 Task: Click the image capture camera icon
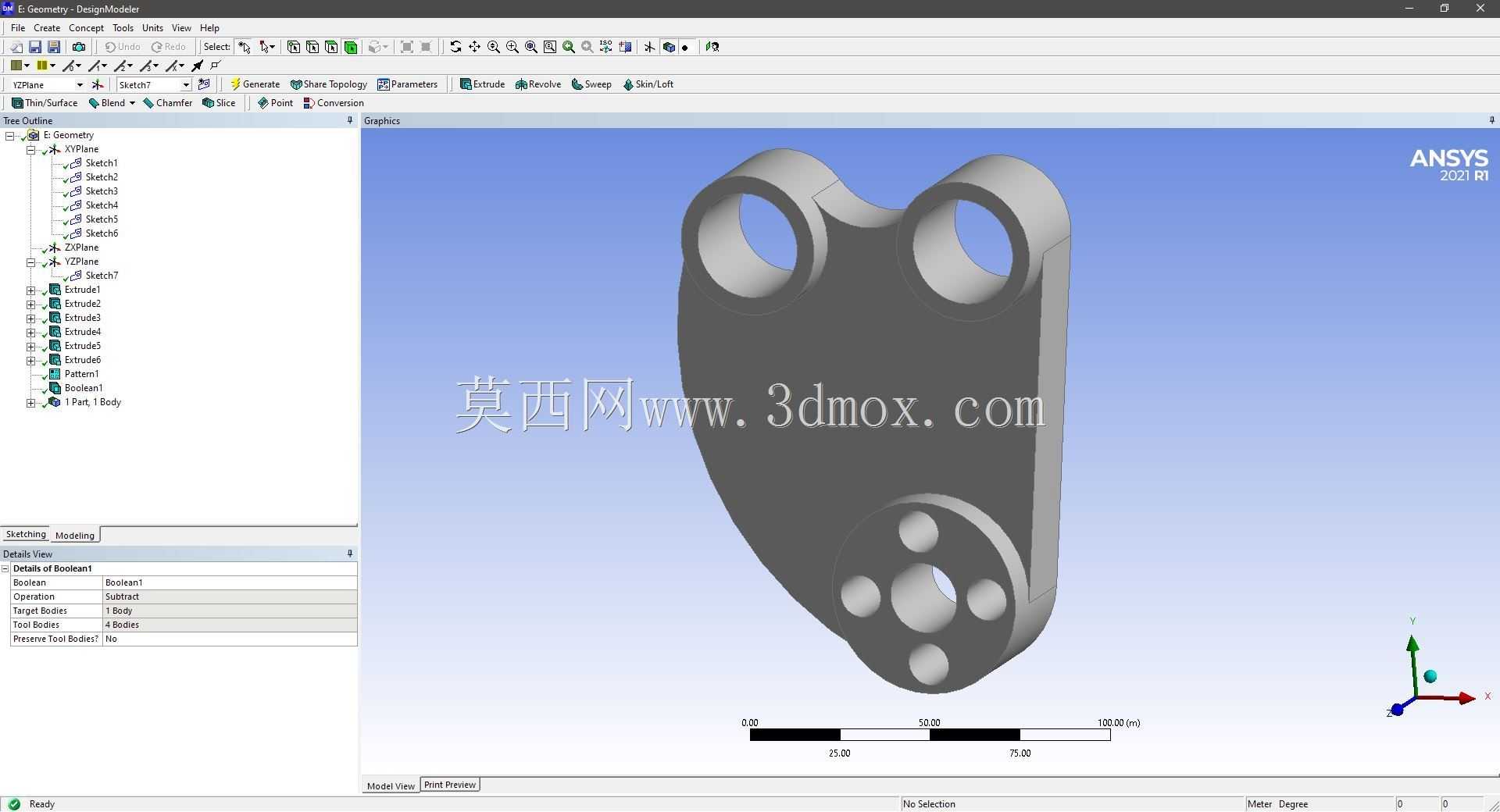pos(79,47)
